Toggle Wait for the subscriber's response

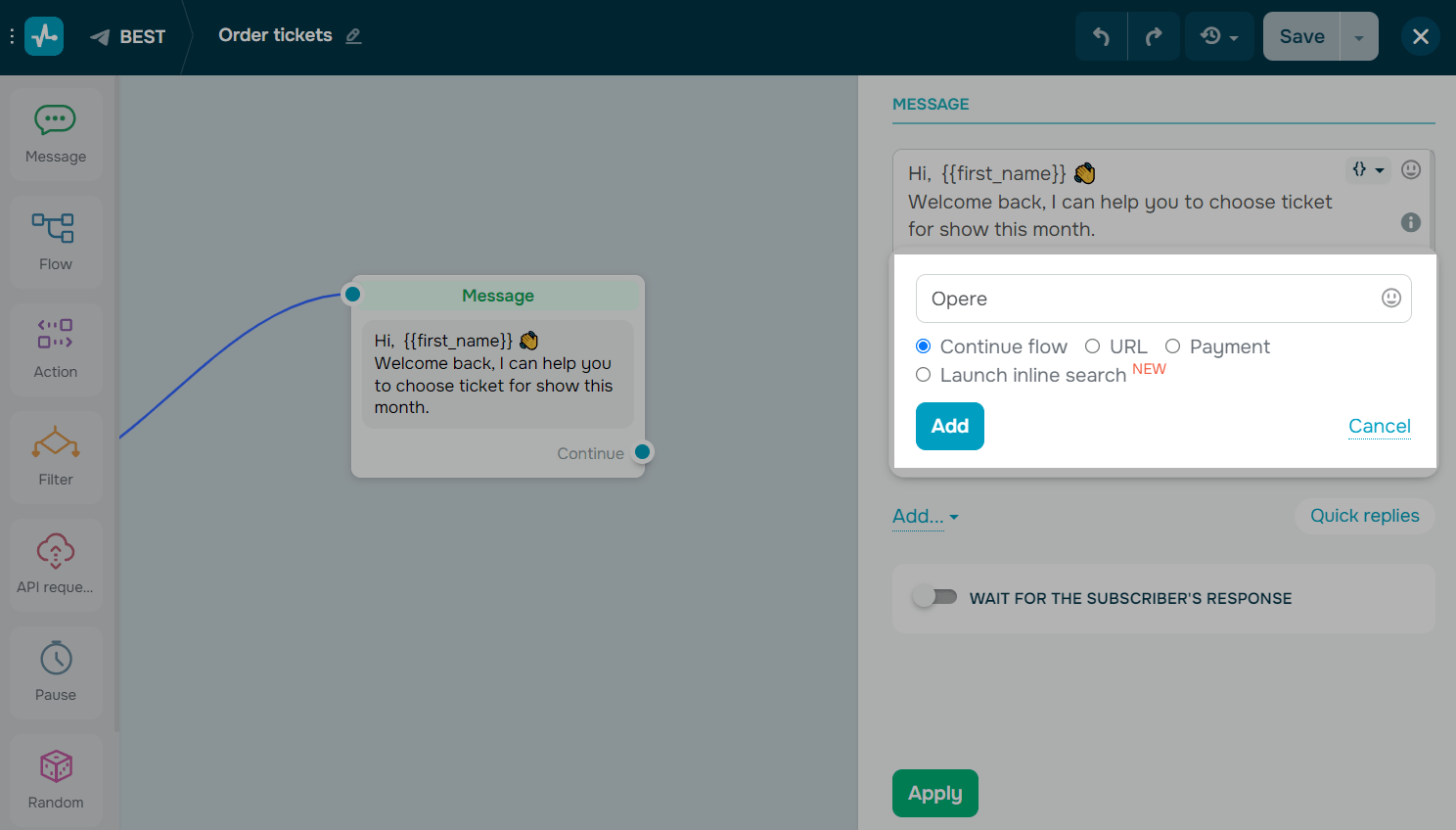934,597
